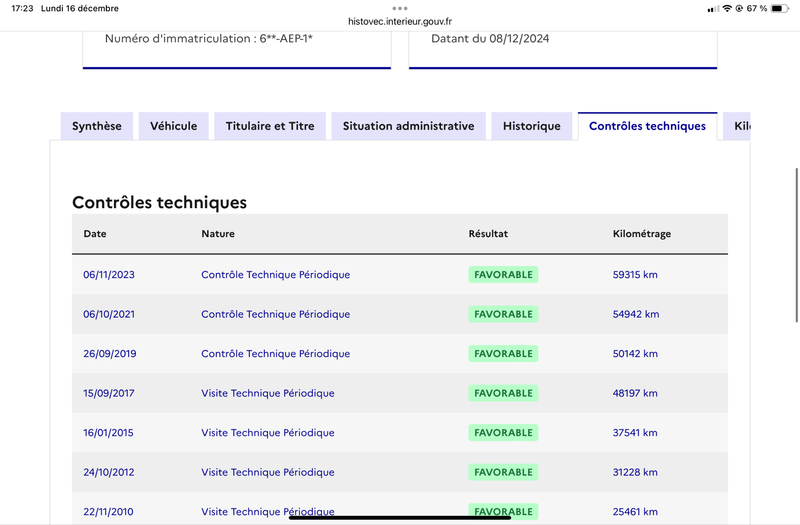Screen dimensions: 800x525
Task: Click the 59315 km mileage value
Action: point(635,274)
